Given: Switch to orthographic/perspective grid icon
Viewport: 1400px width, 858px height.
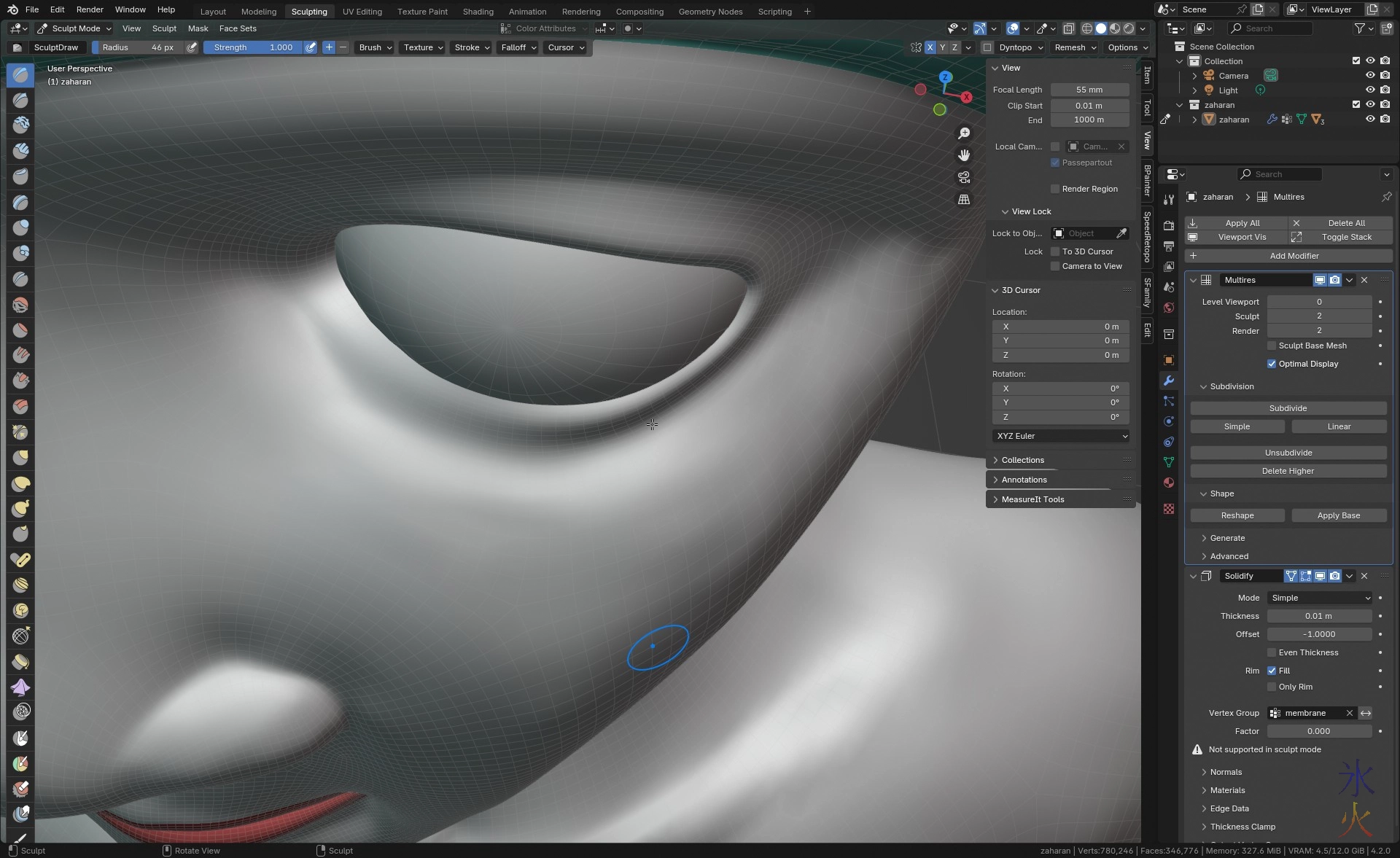Looking at the screenshot, I should coord(964,199).
